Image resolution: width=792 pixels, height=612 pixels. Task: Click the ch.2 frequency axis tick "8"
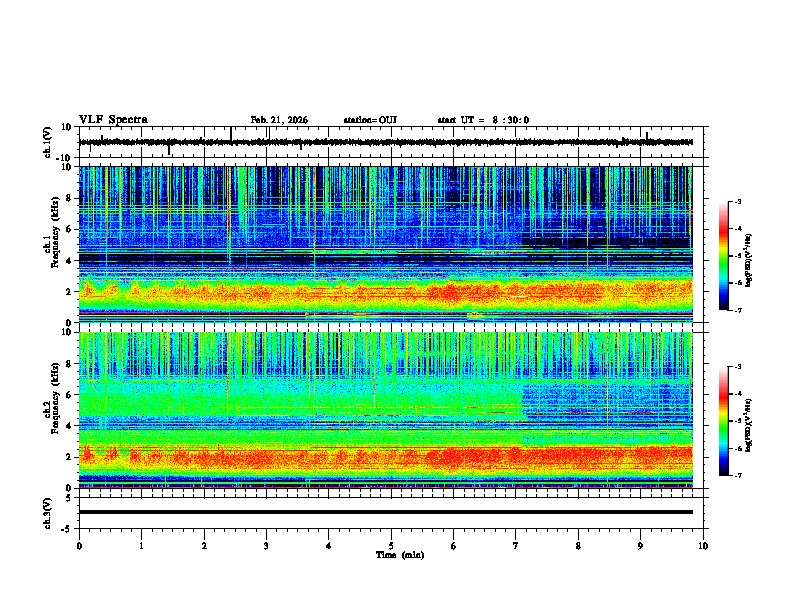pyautogui.click(x=71, y=364)
